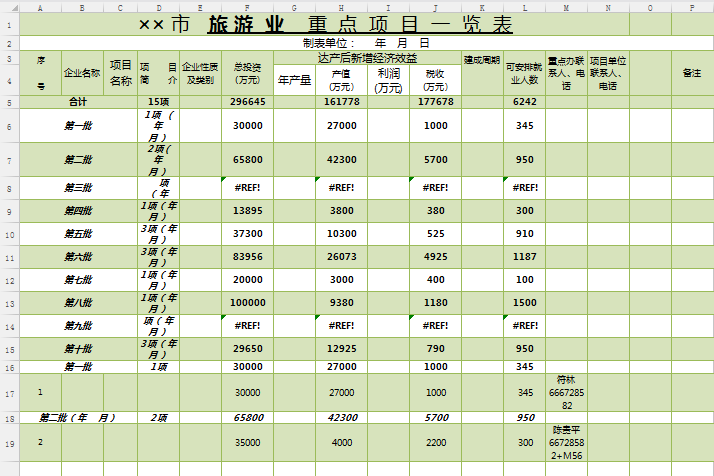Click the 第六批 batch label cell
The image size is (714, 476).
(78, 257)
